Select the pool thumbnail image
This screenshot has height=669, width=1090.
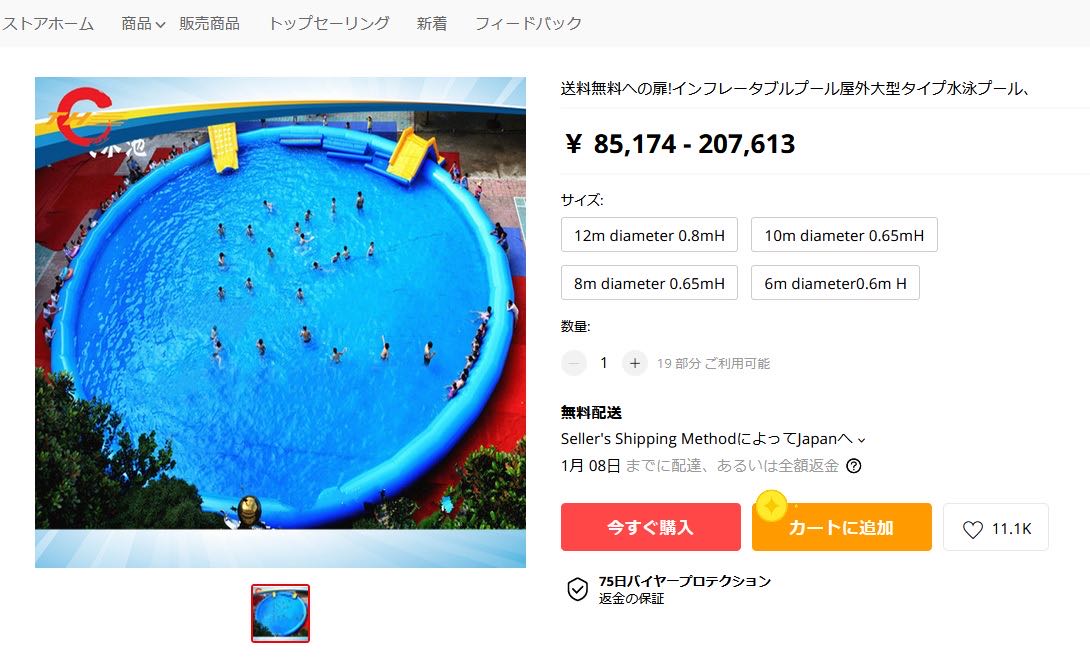click(280, 613)
